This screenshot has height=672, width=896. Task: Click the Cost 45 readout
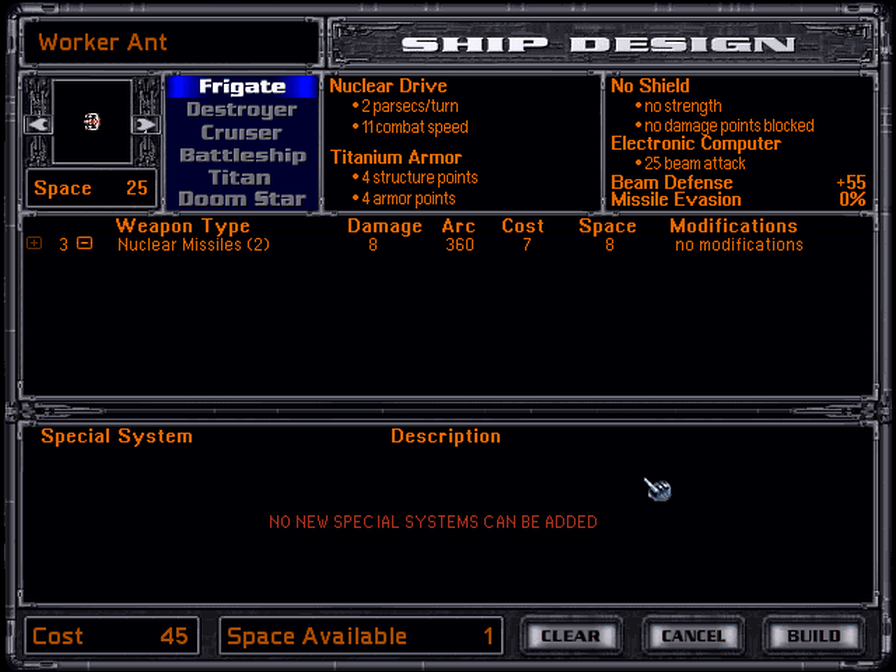point(111,635)
